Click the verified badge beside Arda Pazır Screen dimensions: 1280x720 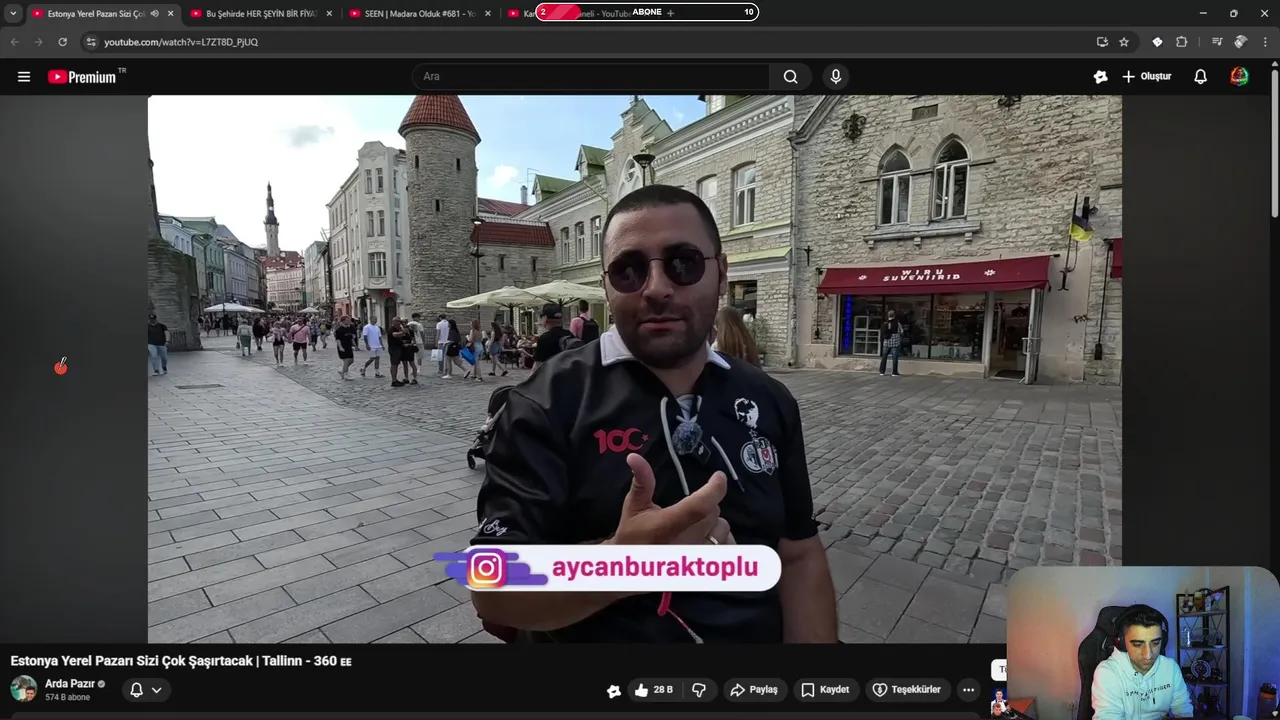(x=101, y=685)
